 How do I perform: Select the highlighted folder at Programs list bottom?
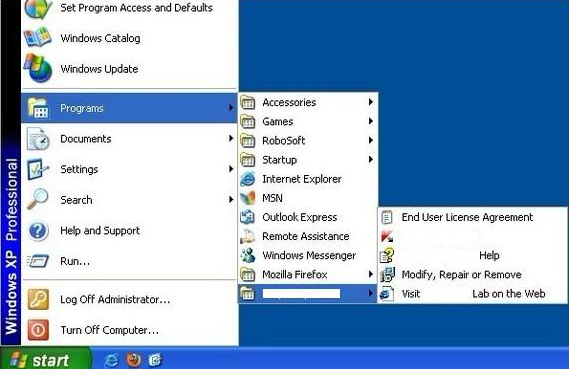tap(308, 294)
